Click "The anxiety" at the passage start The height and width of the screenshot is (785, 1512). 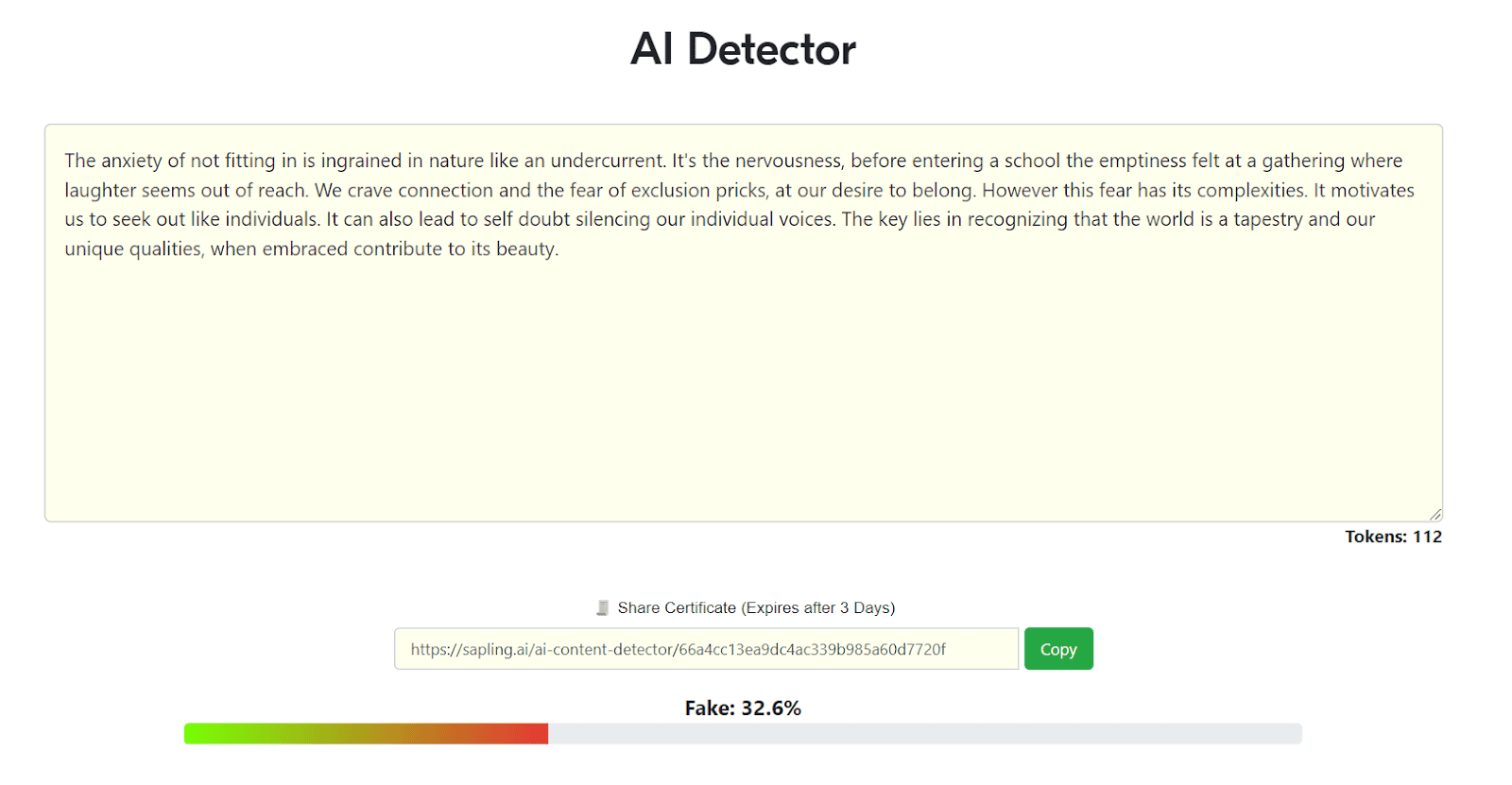tap(113, 161)
